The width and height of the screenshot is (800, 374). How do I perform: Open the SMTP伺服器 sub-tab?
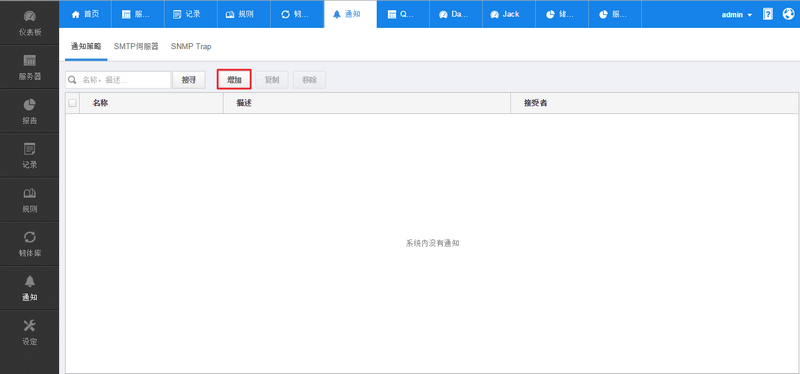tap(136, 46)
